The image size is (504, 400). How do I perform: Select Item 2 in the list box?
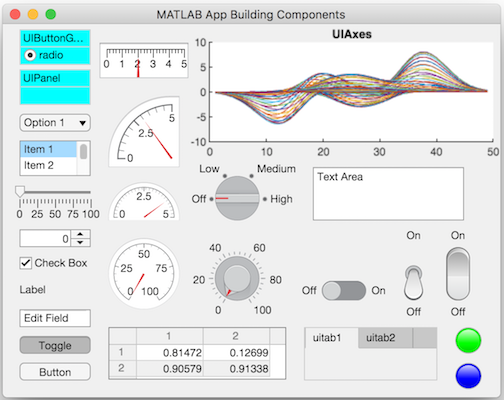click(x=49, y=165)
